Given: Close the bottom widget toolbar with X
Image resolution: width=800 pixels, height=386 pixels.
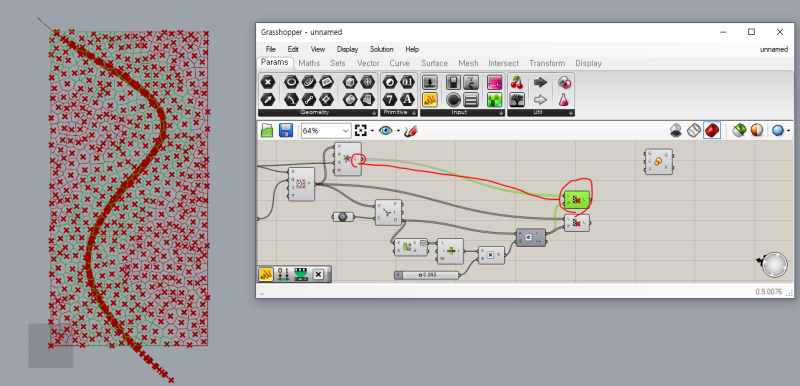Looking at the screenshot, I should tap(318, 274).
